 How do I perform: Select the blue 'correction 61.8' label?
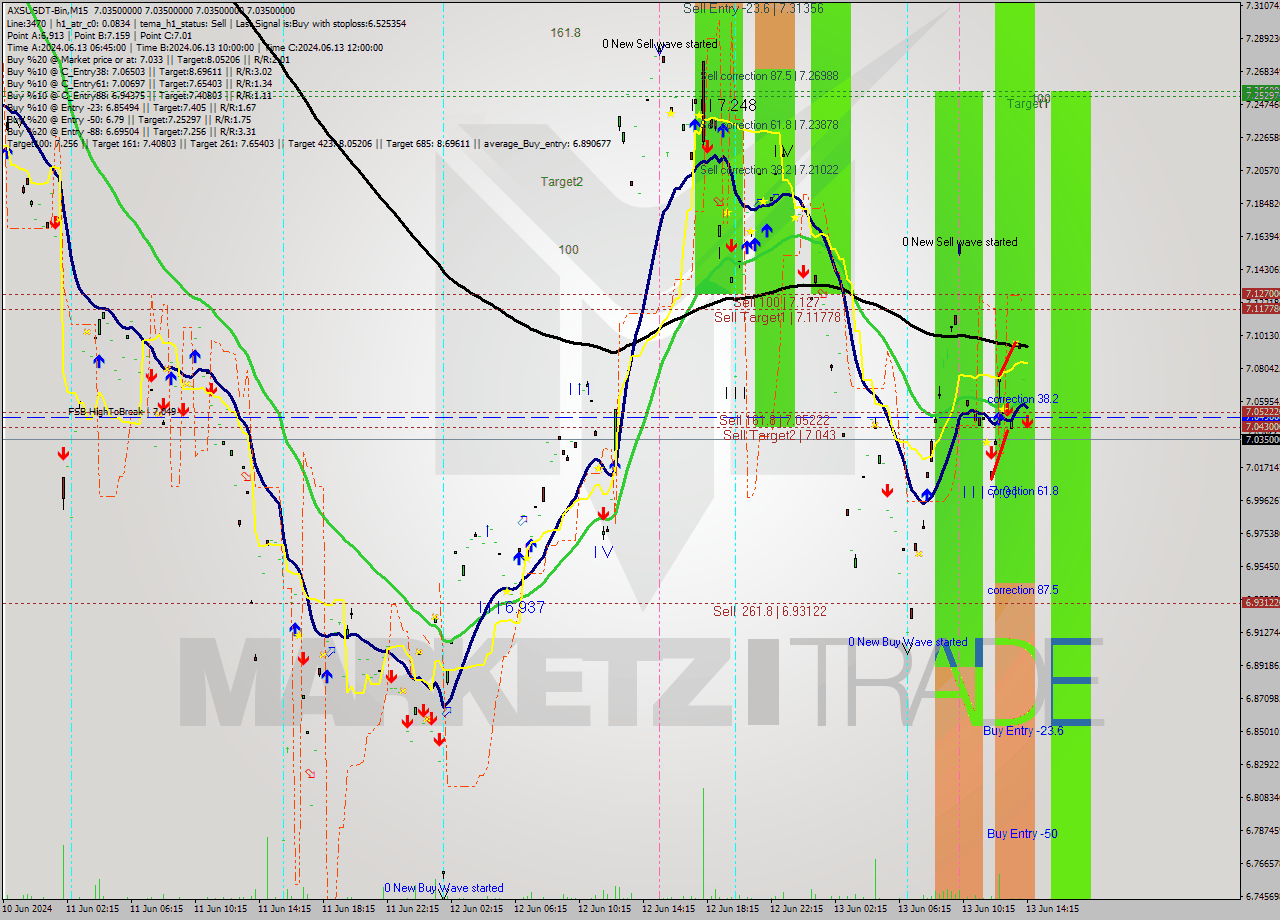[1023, 491]
